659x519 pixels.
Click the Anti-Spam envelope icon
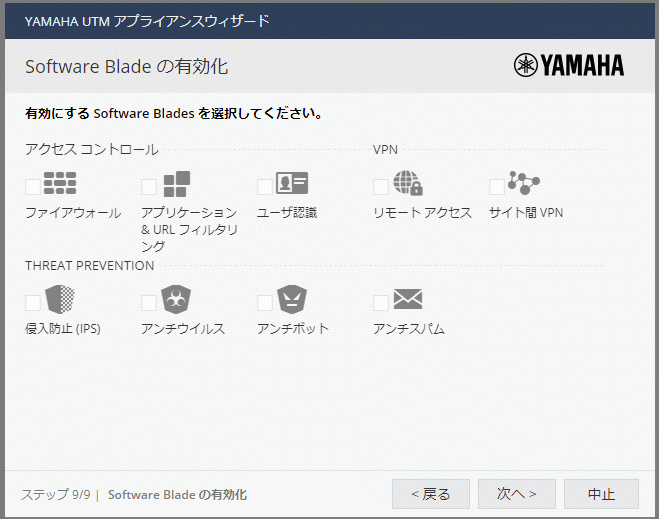click(x=408, y=299)
